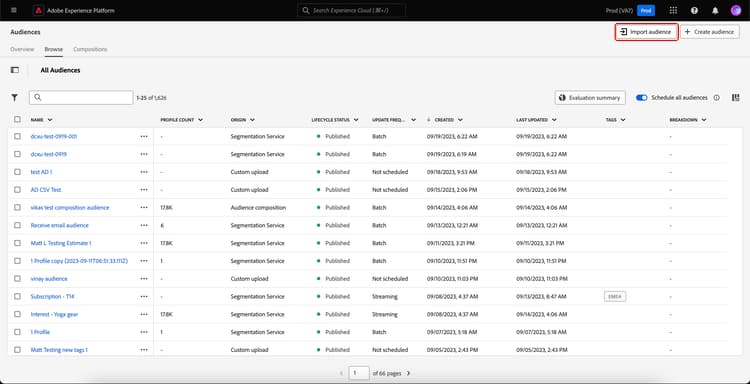This screenshot has height=384, width=750.
Task: Click the Prod environment badge
Action: pyautogui.click(x=646, y=11)
